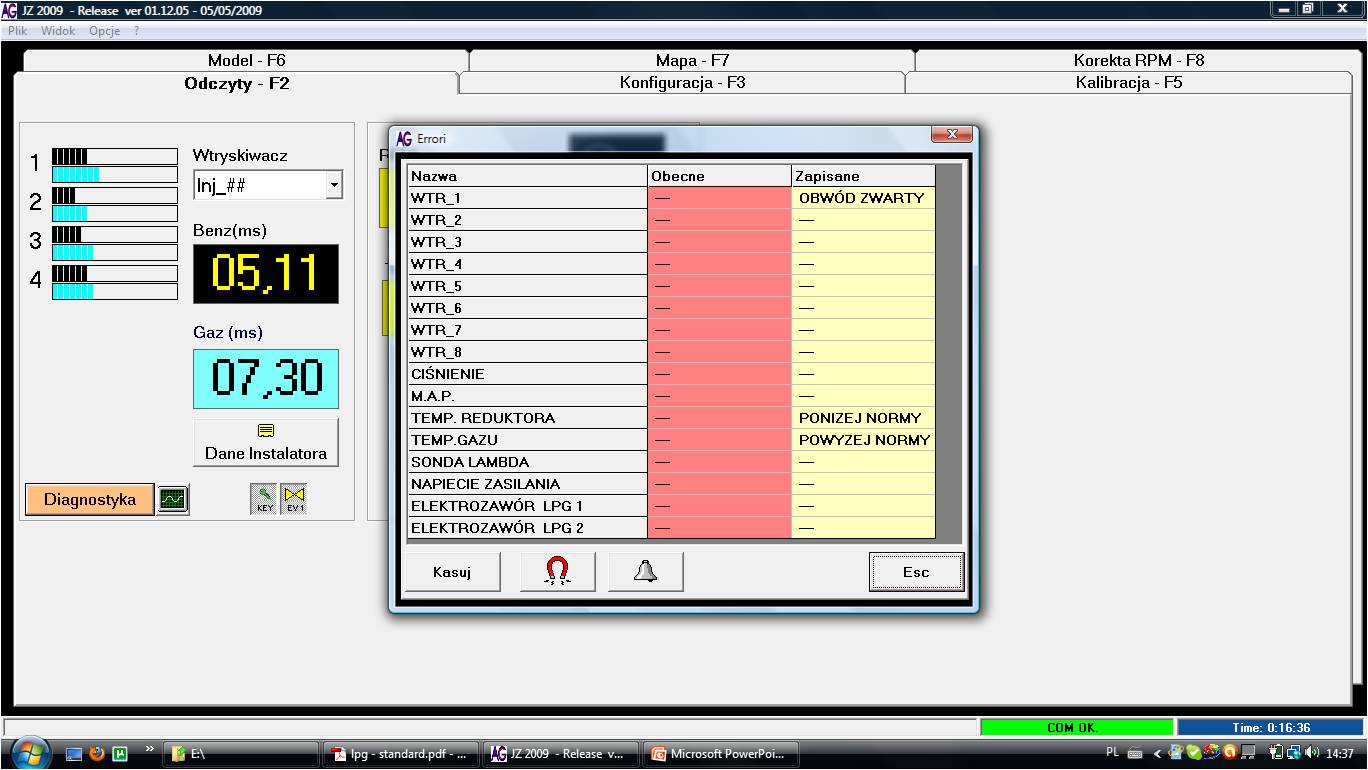Image resolution: width=1368 pixels, height=770 pixels.
Task: Expand the quick launch overflow chevron
Action: (x=150, y=748)
